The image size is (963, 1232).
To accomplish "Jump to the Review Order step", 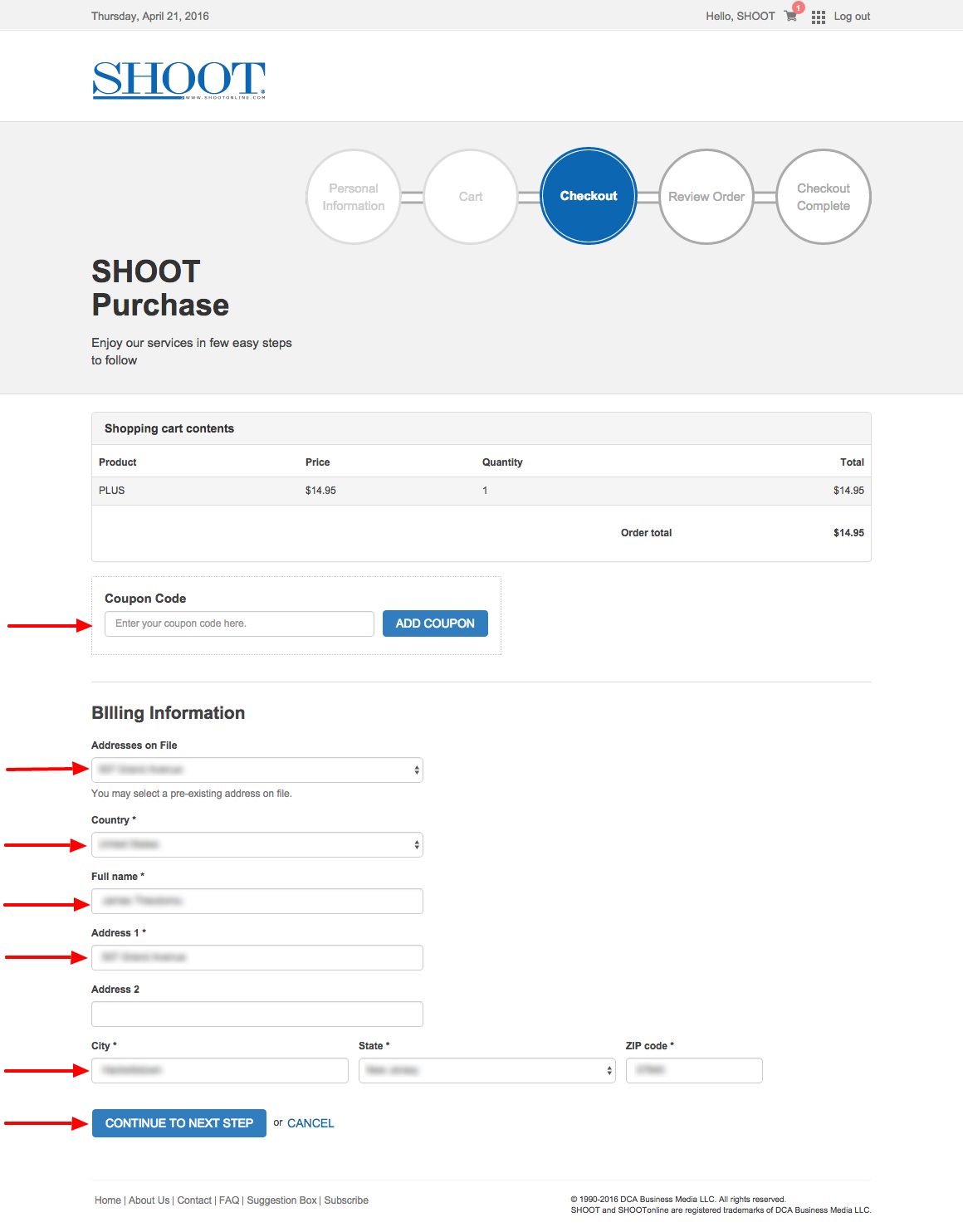I will click(x=706, y=197).
